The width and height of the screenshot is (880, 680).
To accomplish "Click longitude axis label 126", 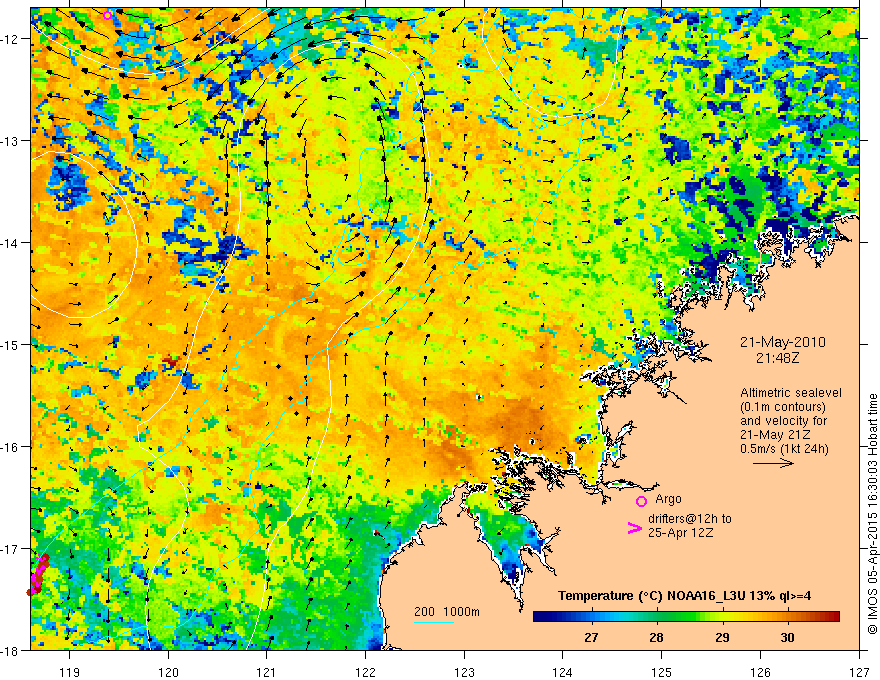I will coord(760,672).
